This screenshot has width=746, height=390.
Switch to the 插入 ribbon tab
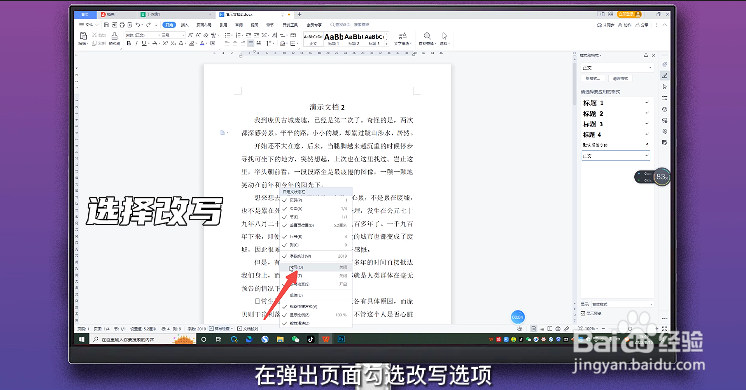(185, 25)
